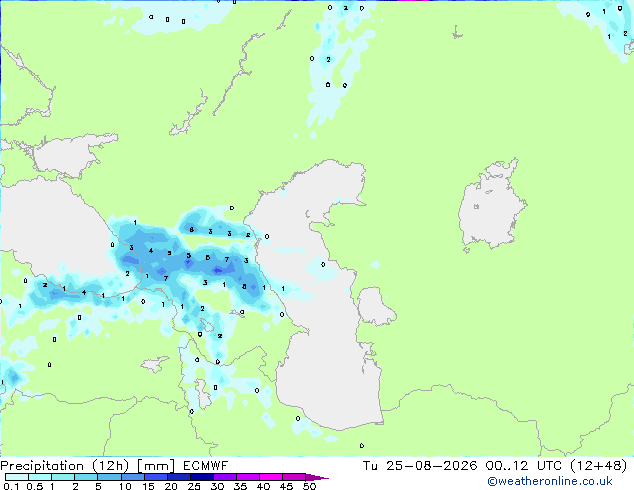Click the "45" legend scale label
The width and height of the screenshot is (634, 490).
(286, 486)
